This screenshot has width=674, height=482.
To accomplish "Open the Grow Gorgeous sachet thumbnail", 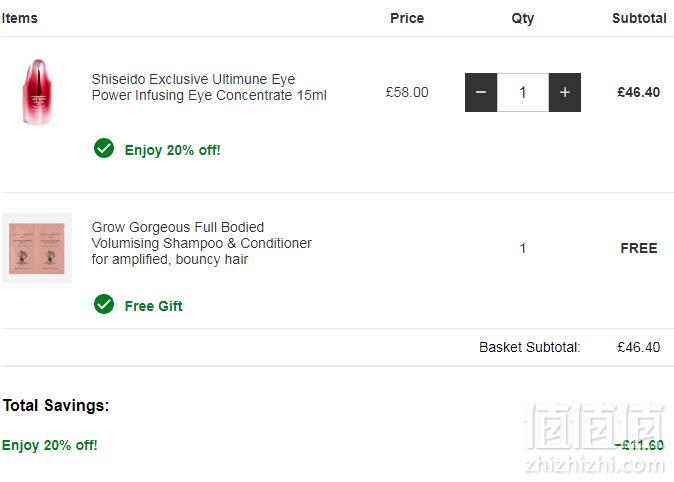I will (x=37, y=248).
